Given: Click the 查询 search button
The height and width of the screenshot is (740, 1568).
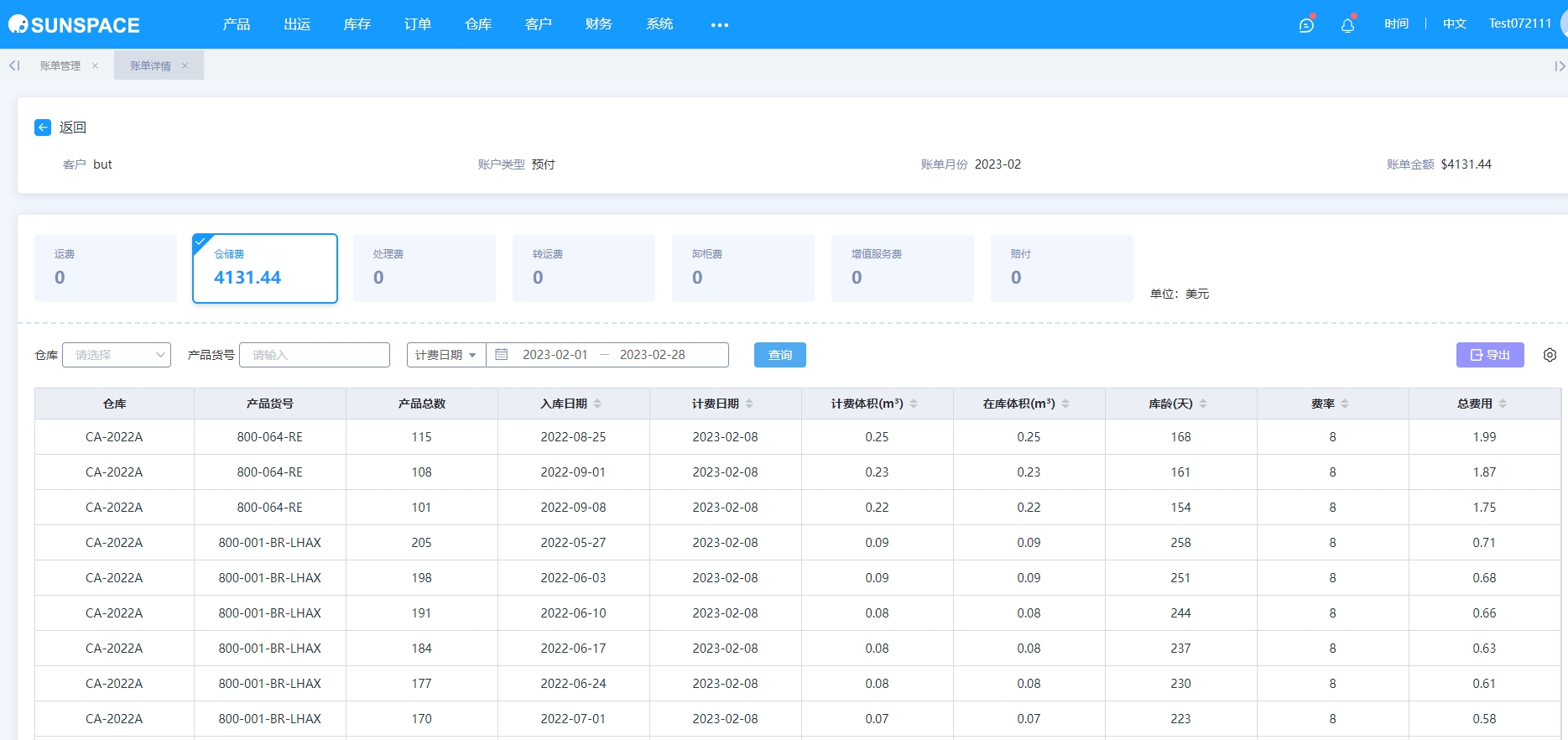Looking at the screenshot, I should coord(780,355).
